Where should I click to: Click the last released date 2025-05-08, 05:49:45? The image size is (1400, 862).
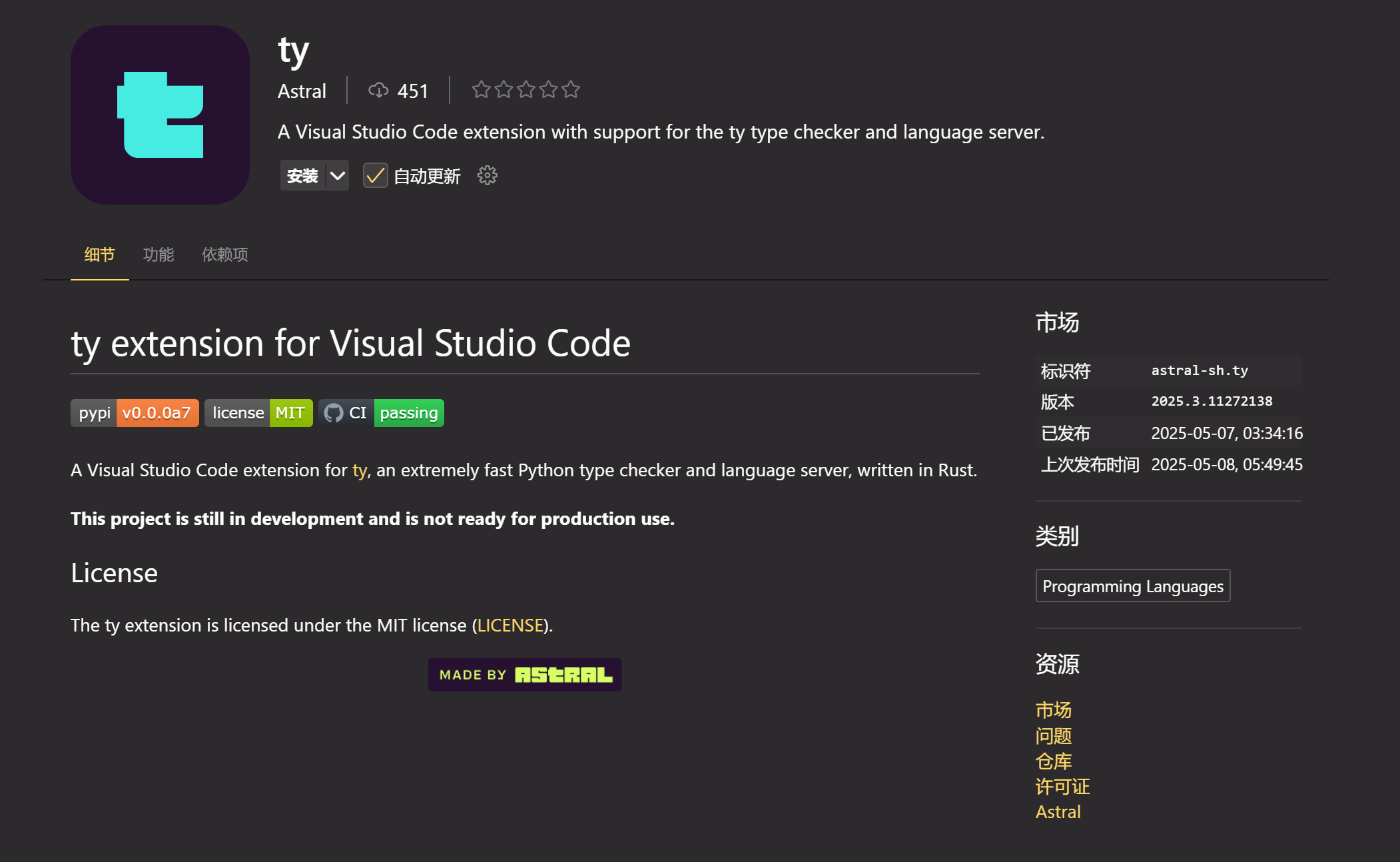1227,465
